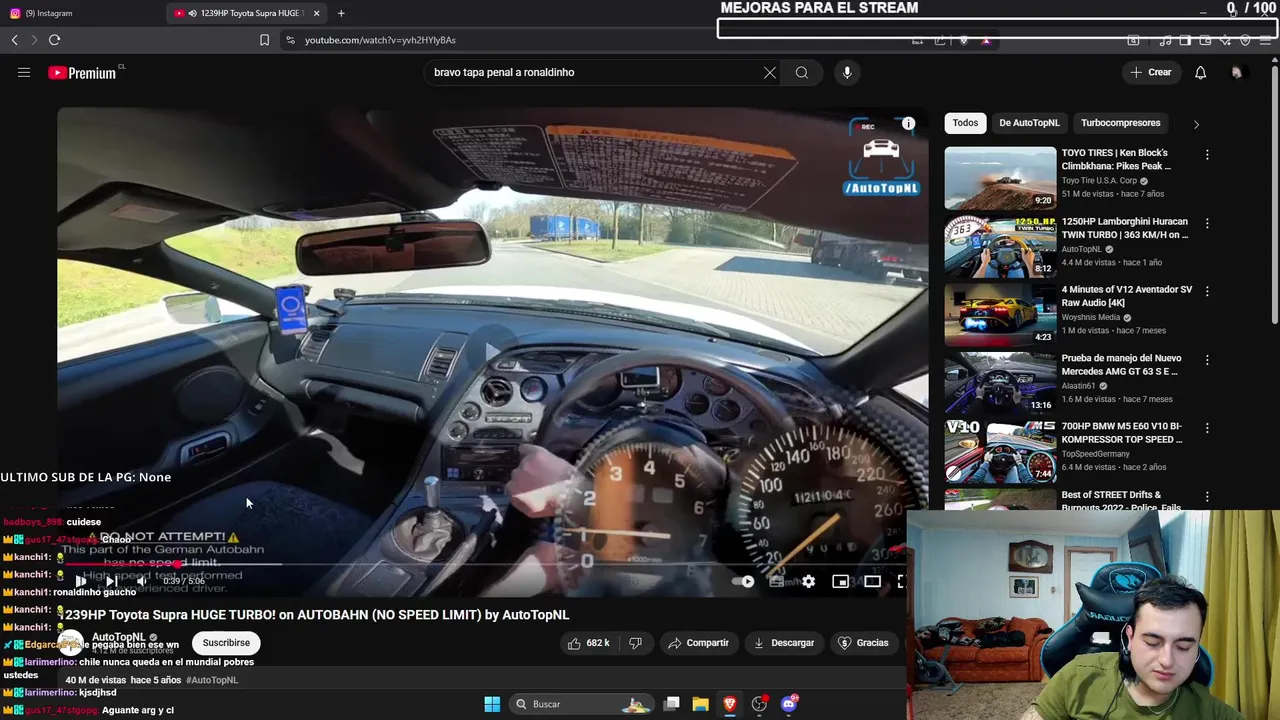Viewport: 1280px width, 720px height.
Task: Skip to the next video
Action: 111,581
